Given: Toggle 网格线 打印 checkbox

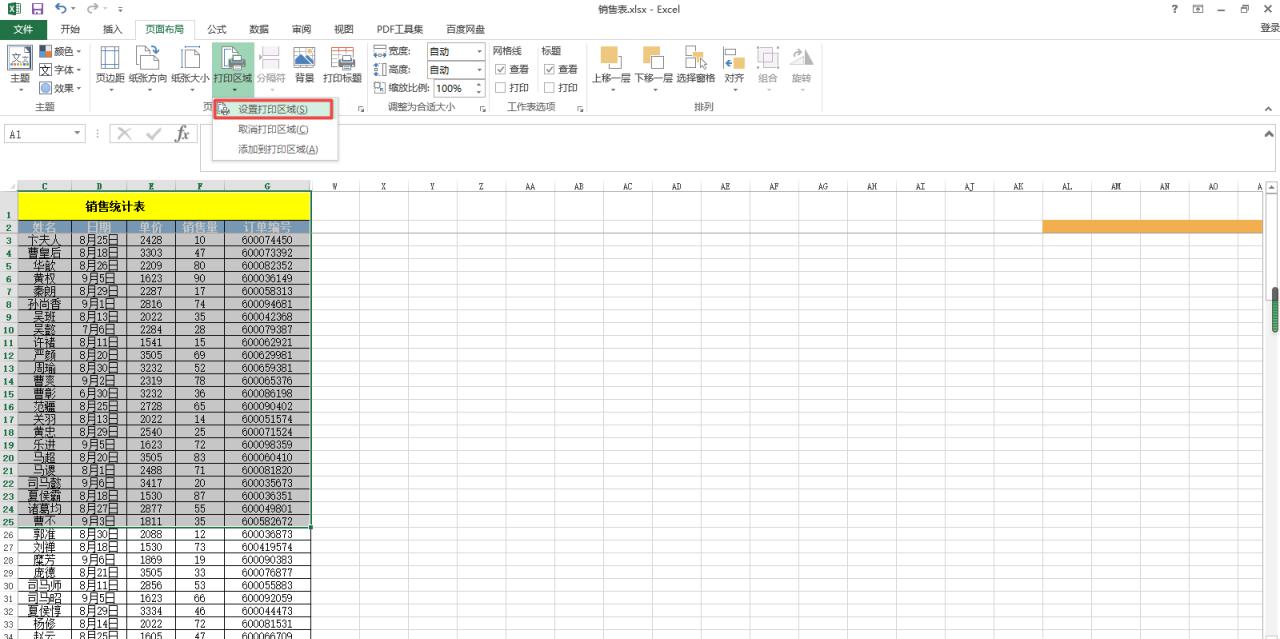Looking at the screenshot, I should pyautogui.click(x=502, y=87).
